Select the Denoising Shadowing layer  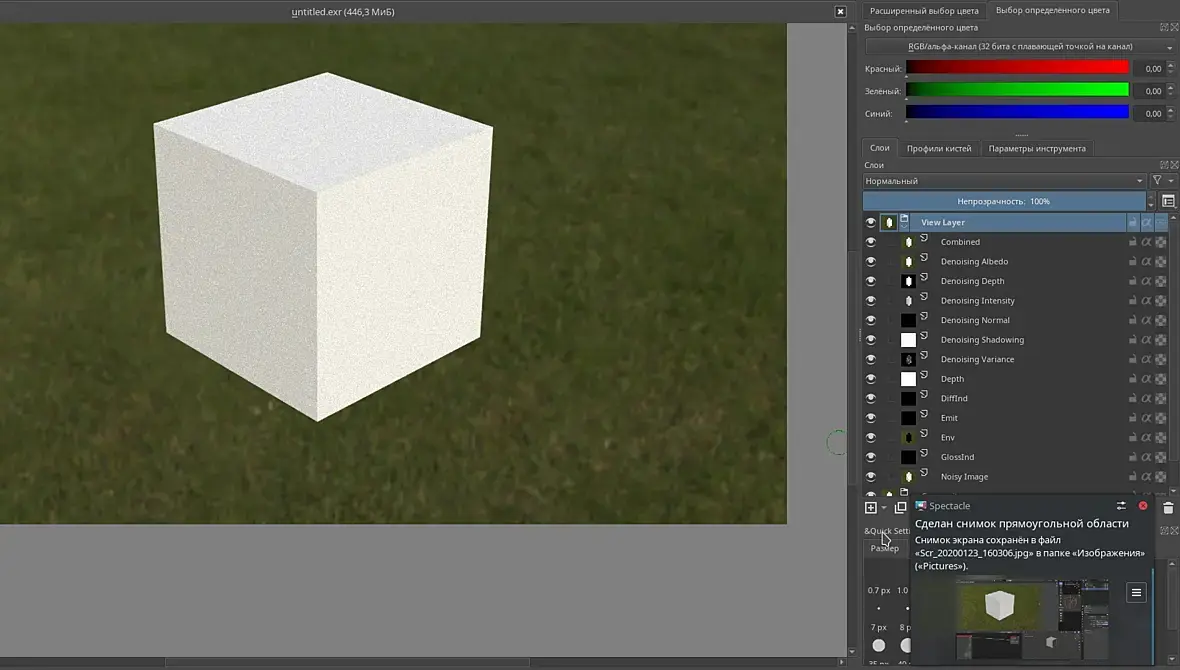[x=982, y=340]
